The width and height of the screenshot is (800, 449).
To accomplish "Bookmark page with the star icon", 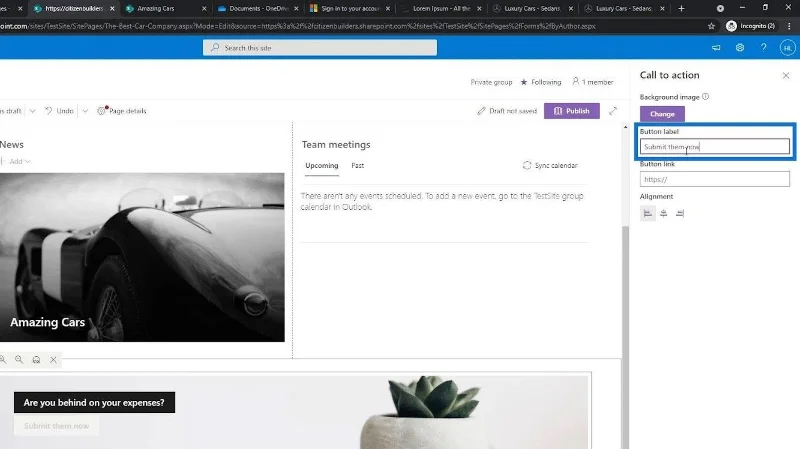I will (x=711, y=26).
